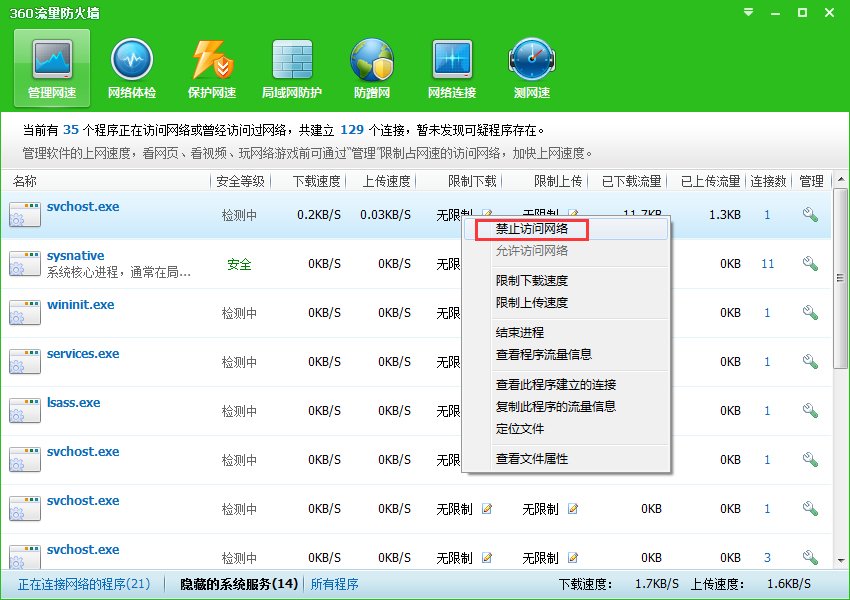
Task: Click the pencil edit icon for download limit
Action: pos(487,508)
